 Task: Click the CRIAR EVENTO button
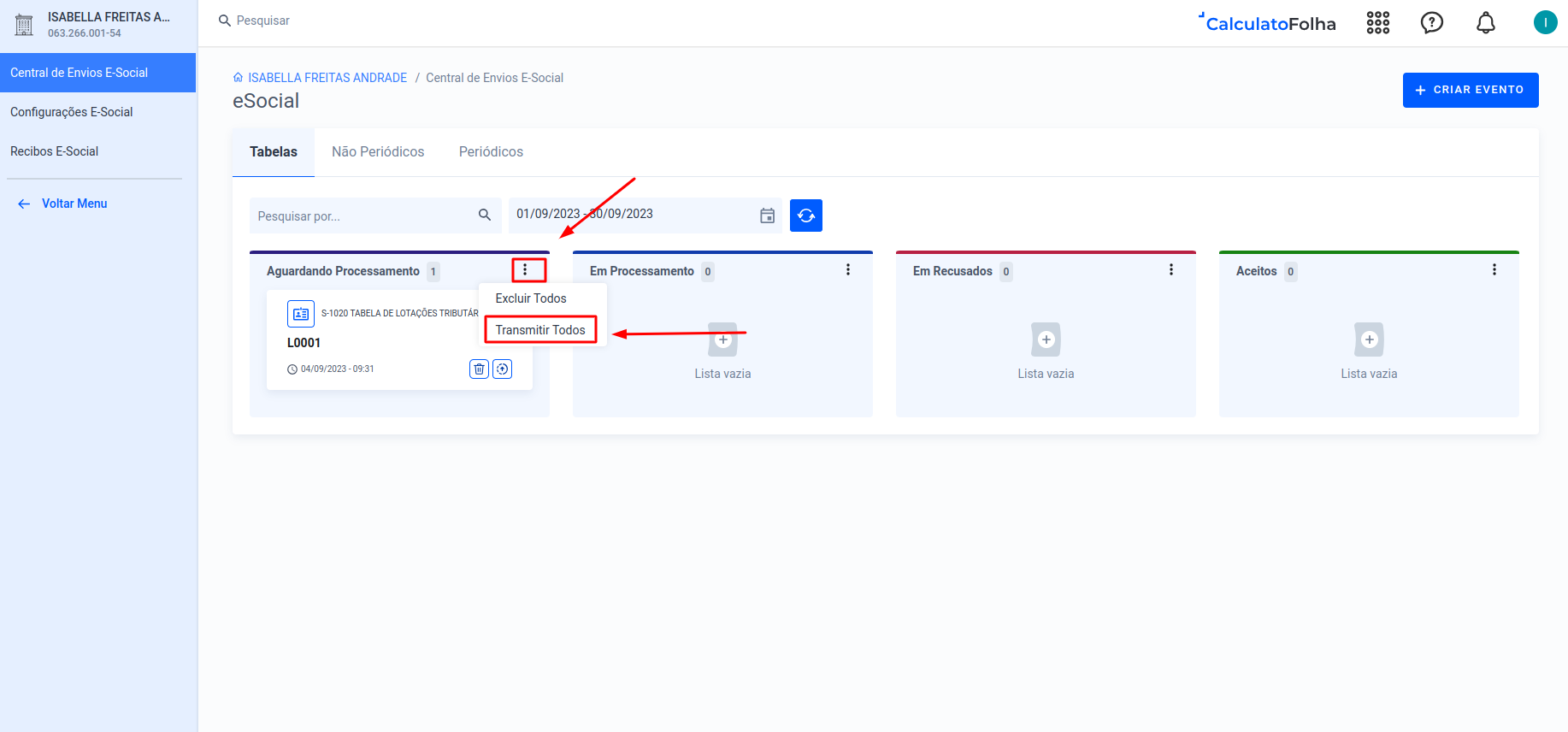pos(1471,90)
